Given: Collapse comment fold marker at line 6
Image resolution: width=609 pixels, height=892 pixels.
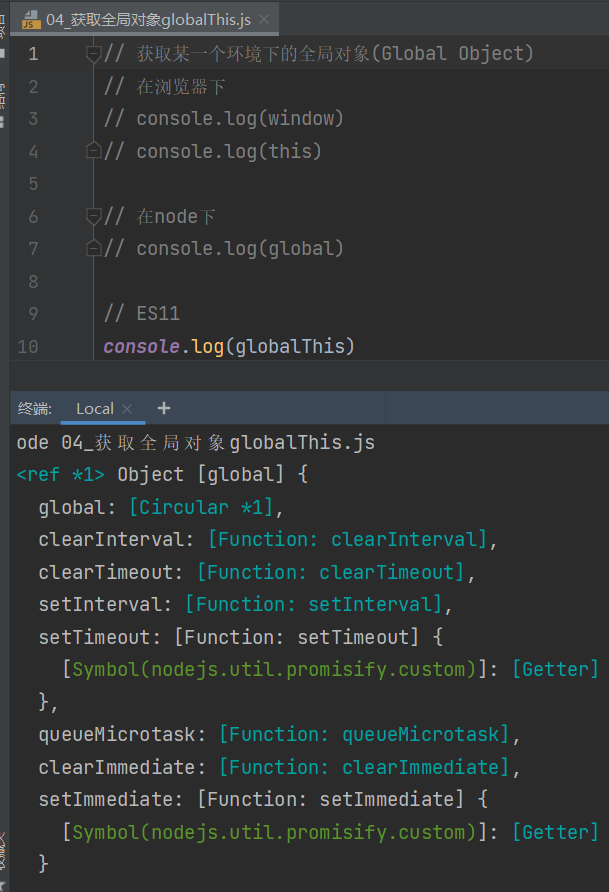Looking at the screenshot, I should tap(93, 216).
